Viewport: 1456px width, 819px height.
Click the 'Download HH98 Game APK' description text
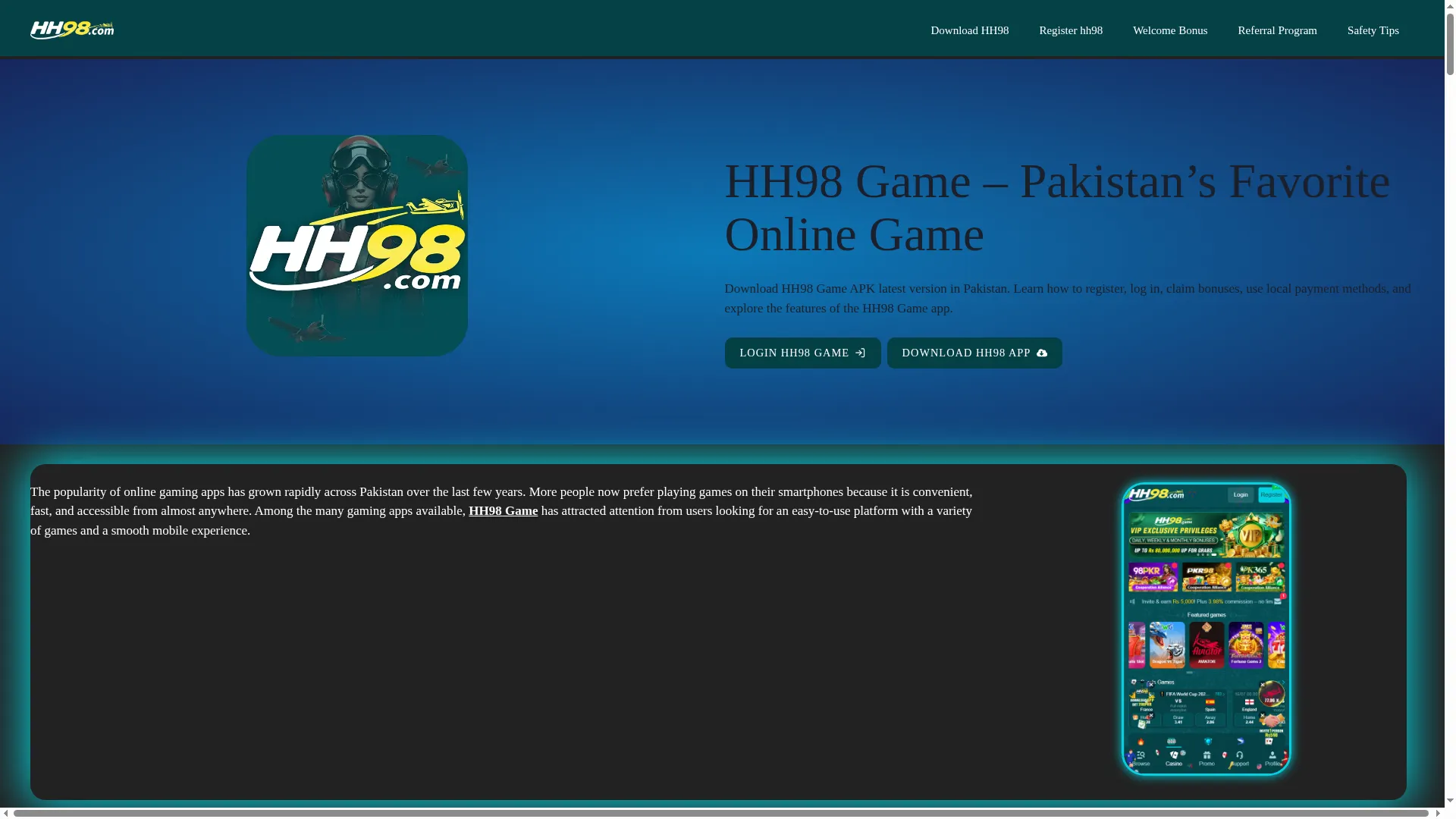(x=1068, y=299)
